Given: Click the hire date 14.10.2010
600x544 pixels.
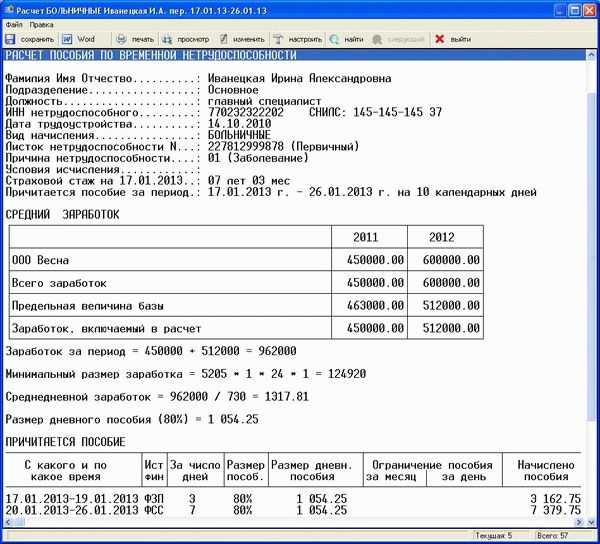Looking at the screenshot, I should point(240,124).
